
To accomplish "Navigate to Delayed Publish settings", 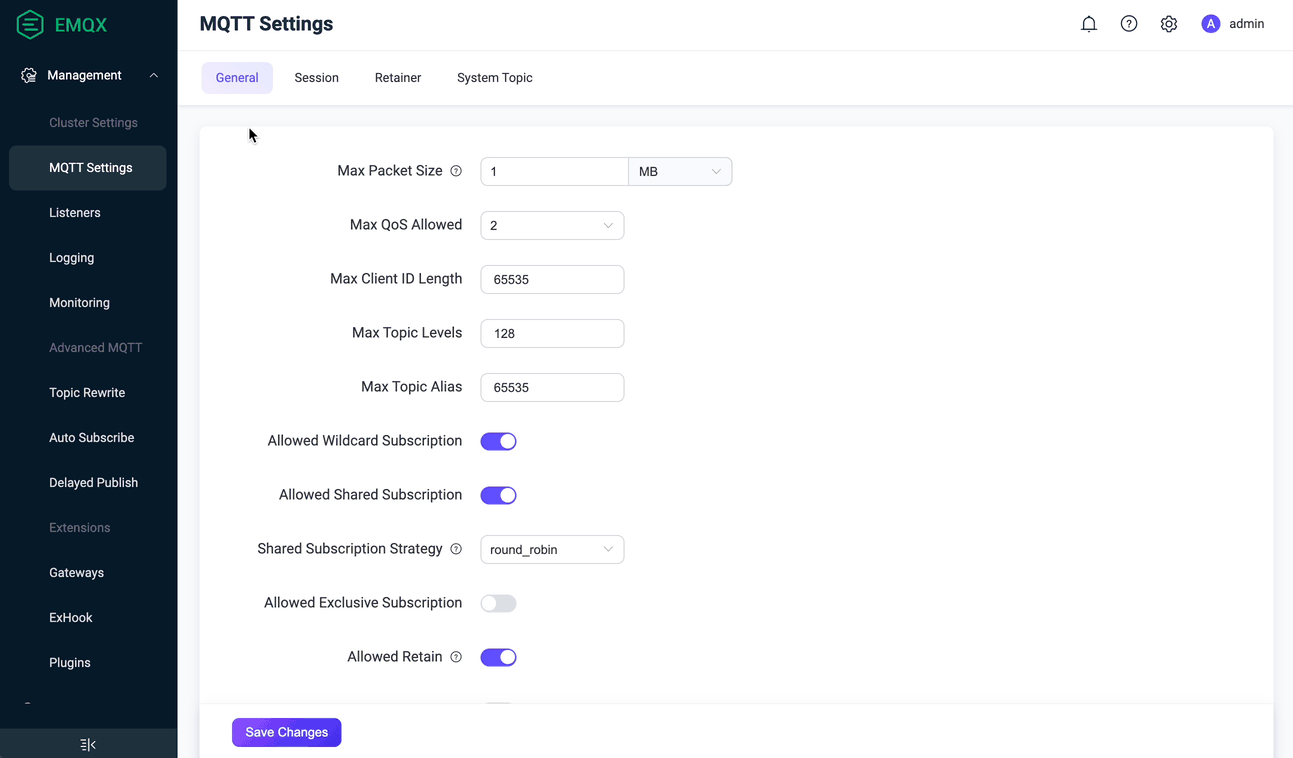I will 93,482.
